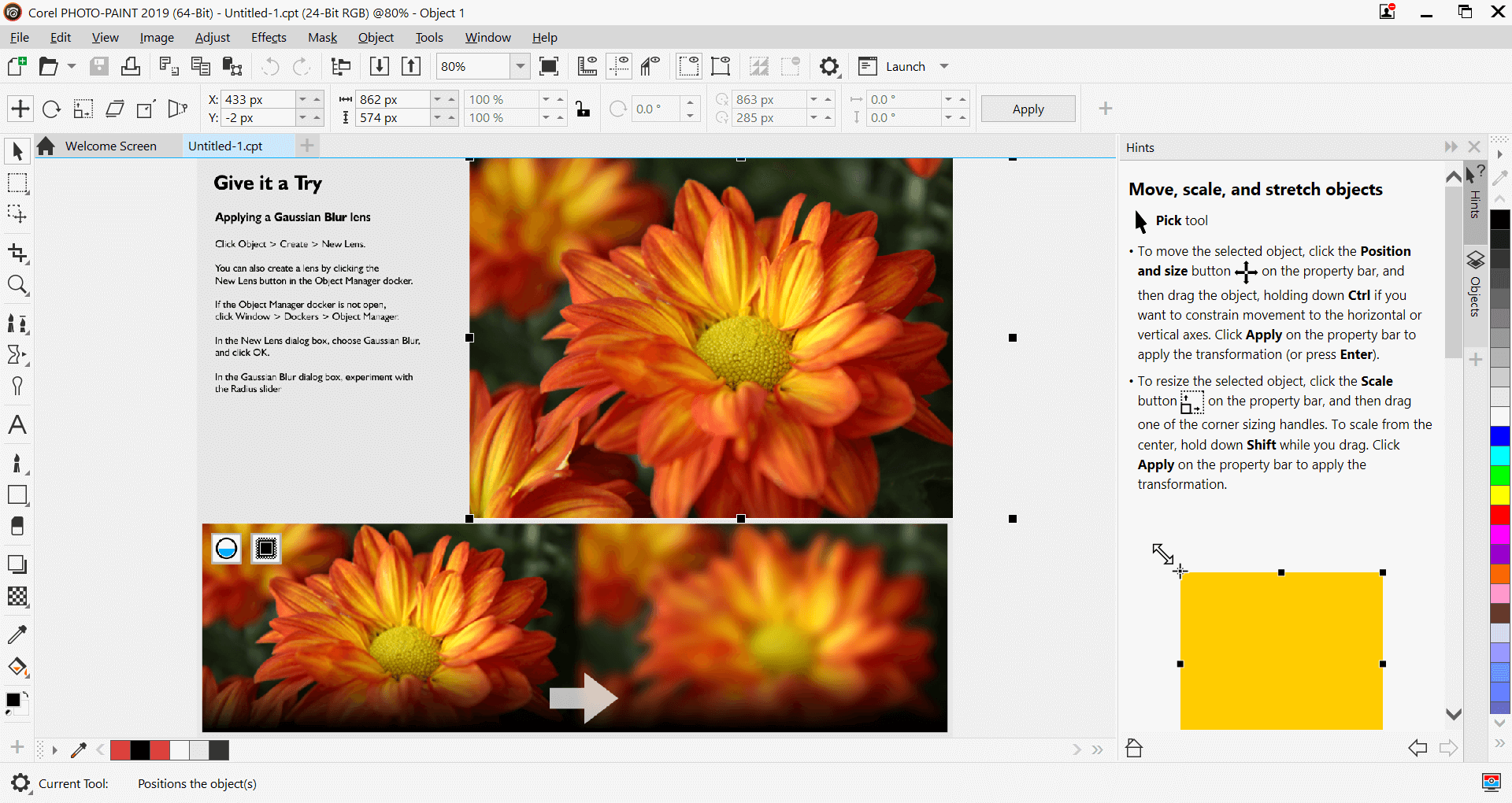Open the Adjust menu
This screenshot has height=803, width=1512.
[212, 37]
